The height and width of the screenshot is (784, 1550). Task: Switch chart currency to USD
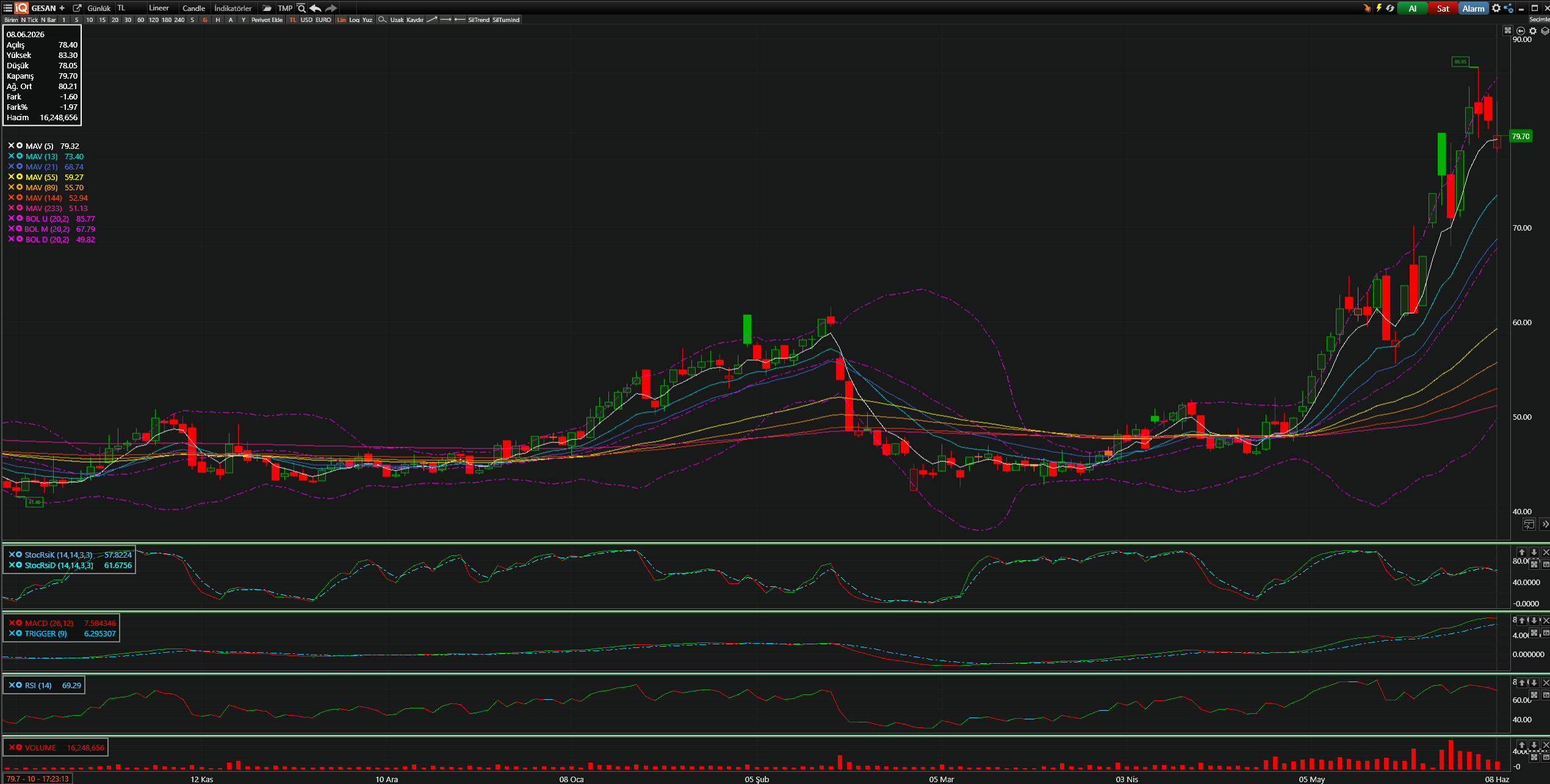306,20
